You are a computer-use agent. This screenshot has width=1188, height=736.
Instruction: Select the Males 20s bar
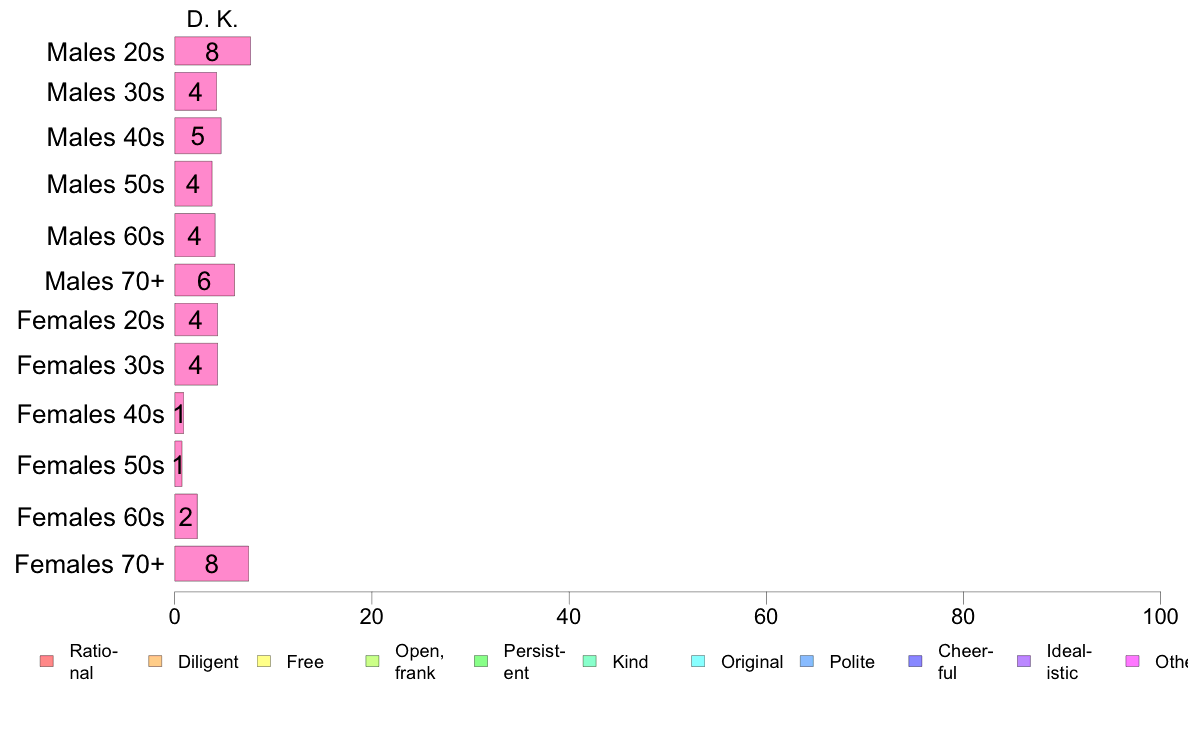click(212, 51)
